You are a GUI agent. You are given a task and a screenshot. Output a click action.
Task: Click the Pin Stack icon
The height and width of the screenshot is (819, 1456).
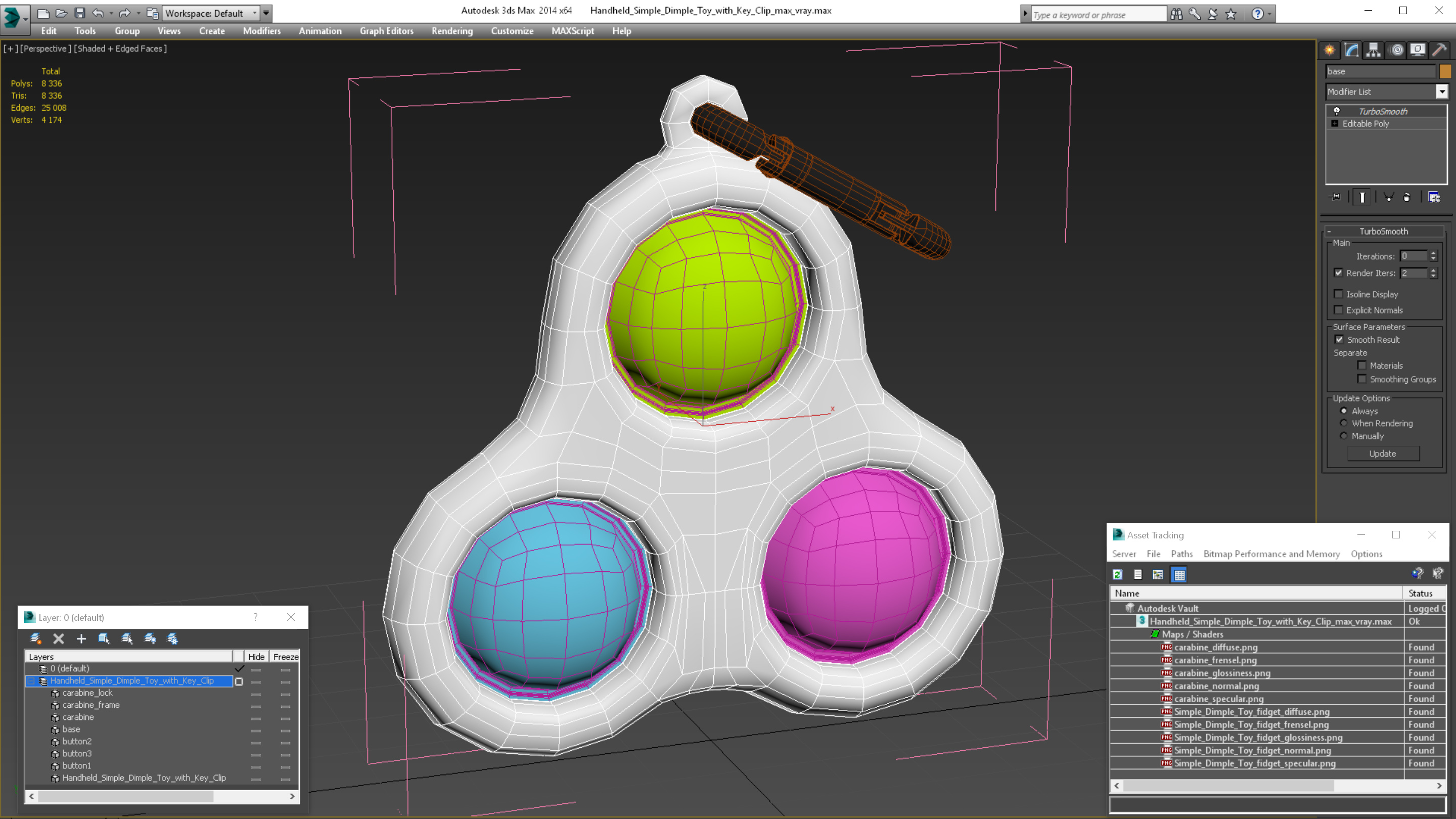click(x=1335, y=197)
